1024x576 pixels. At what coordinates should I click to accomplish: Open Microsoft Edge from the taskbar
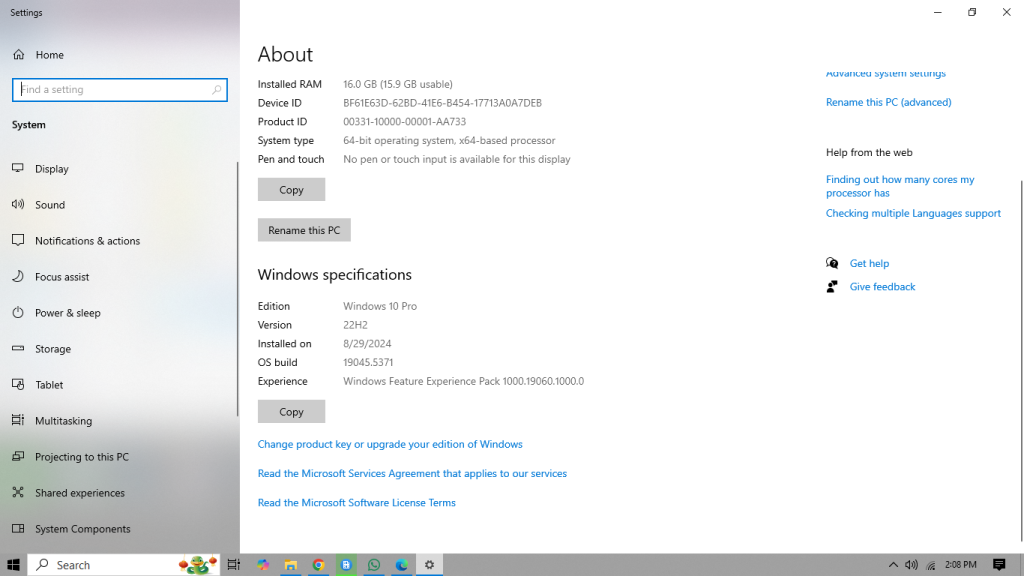pyautogui.click(x=401, y=565)
